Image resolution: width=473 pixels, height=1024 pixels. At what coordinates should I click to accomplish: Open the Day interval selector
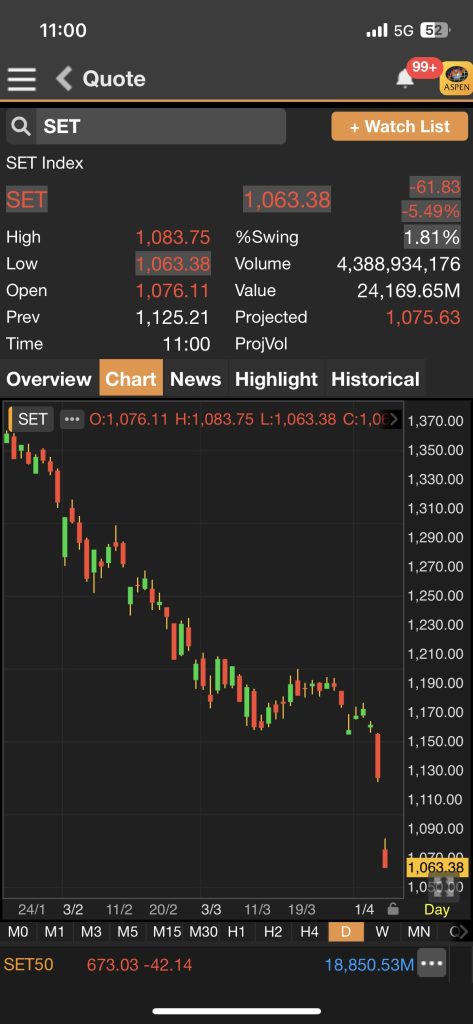[x=437, y=909]
